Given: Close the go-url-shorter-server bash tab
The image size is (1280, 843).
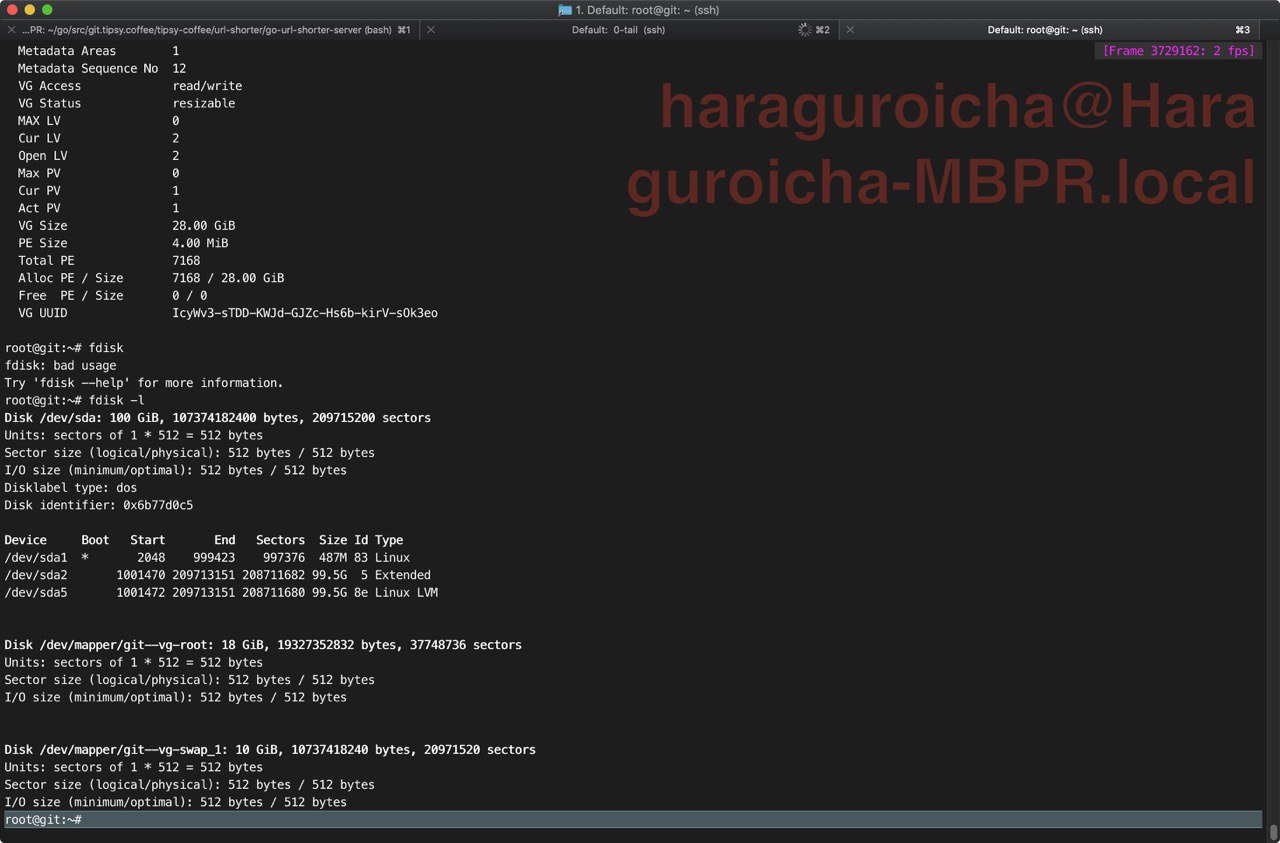Looking at the screenshot, I should click(x=11, y=30).
